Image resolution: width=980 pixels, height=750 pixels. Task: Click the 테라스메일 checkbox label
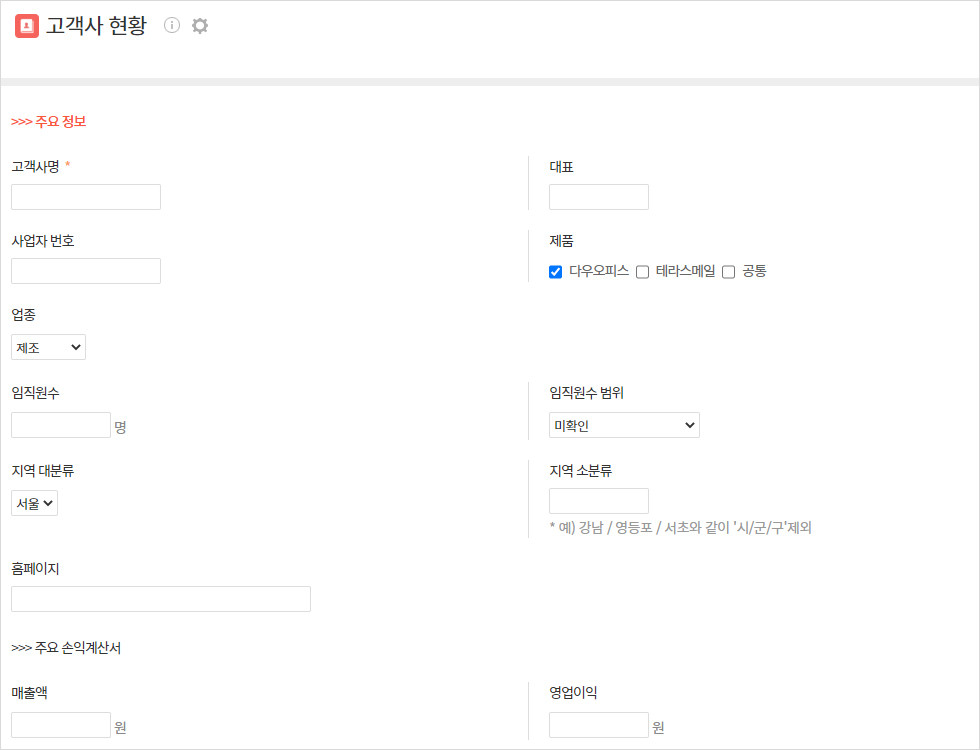click(x=685, y=271)
